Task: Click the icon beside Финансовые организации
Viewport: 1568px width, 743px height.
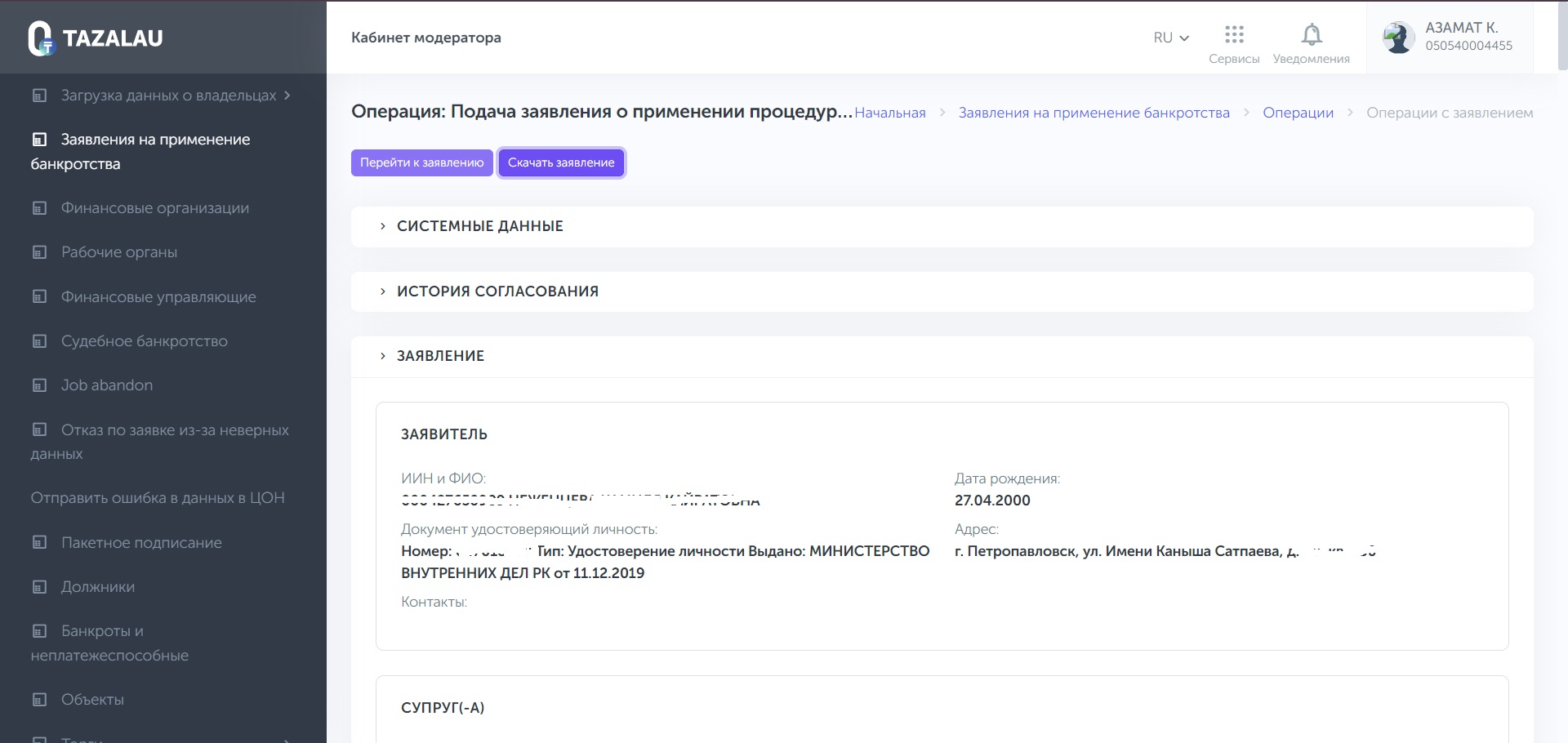Action: click(x=39, y=208)
